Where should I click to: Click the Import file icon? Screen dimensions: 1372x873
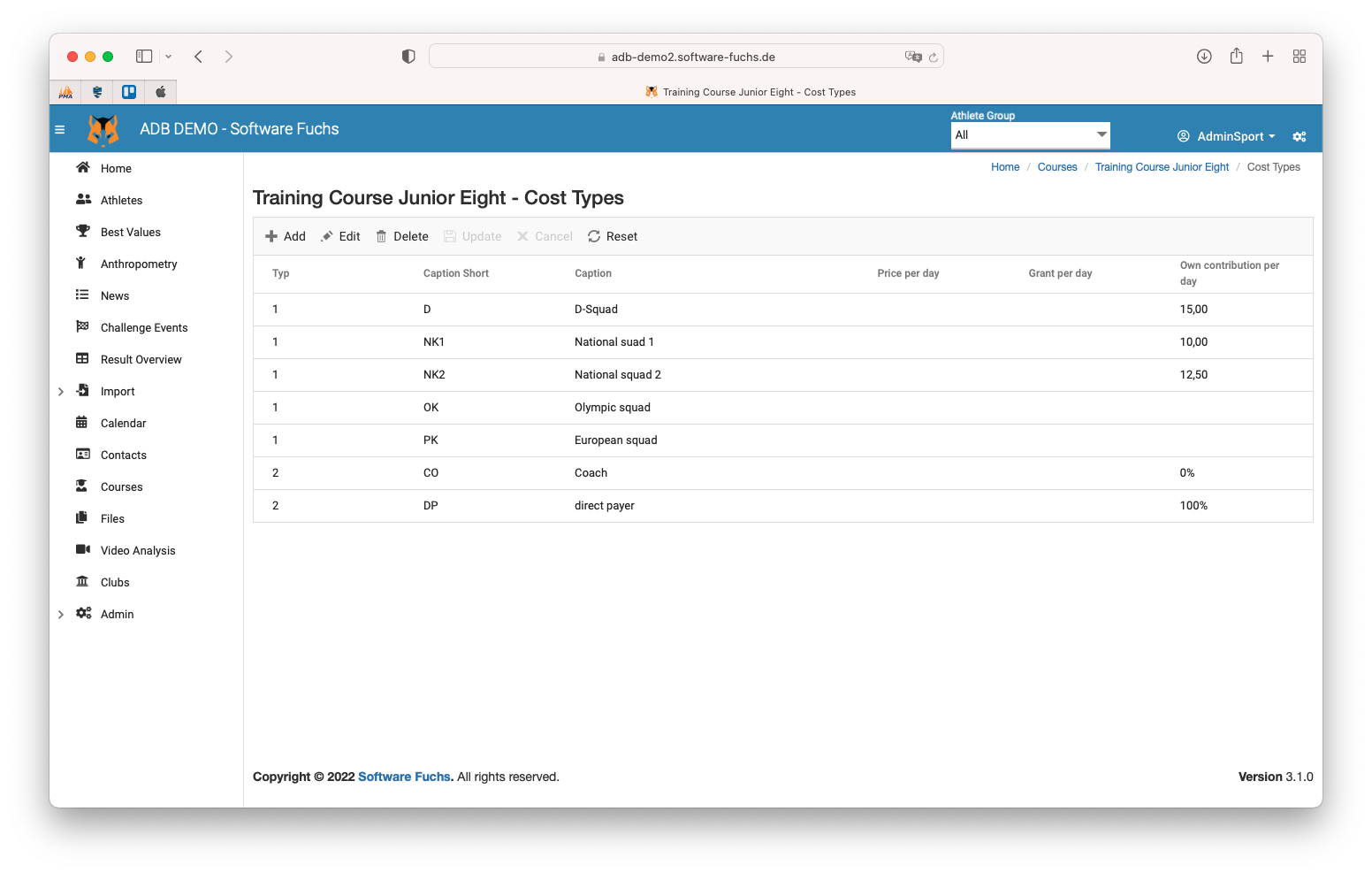click(82, 390)
